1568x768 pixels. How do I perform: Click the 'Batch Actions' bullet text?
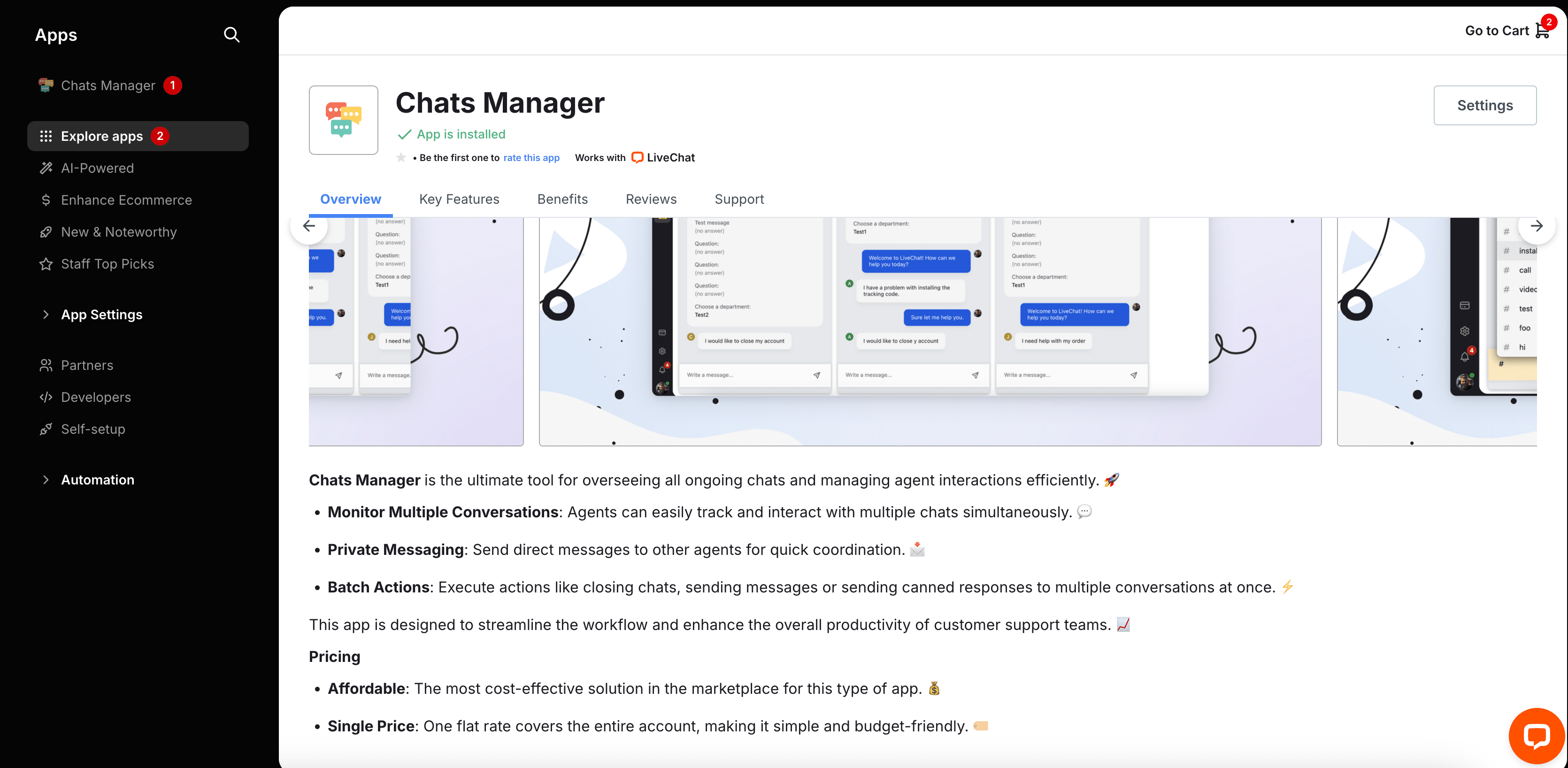click(378, 587)
